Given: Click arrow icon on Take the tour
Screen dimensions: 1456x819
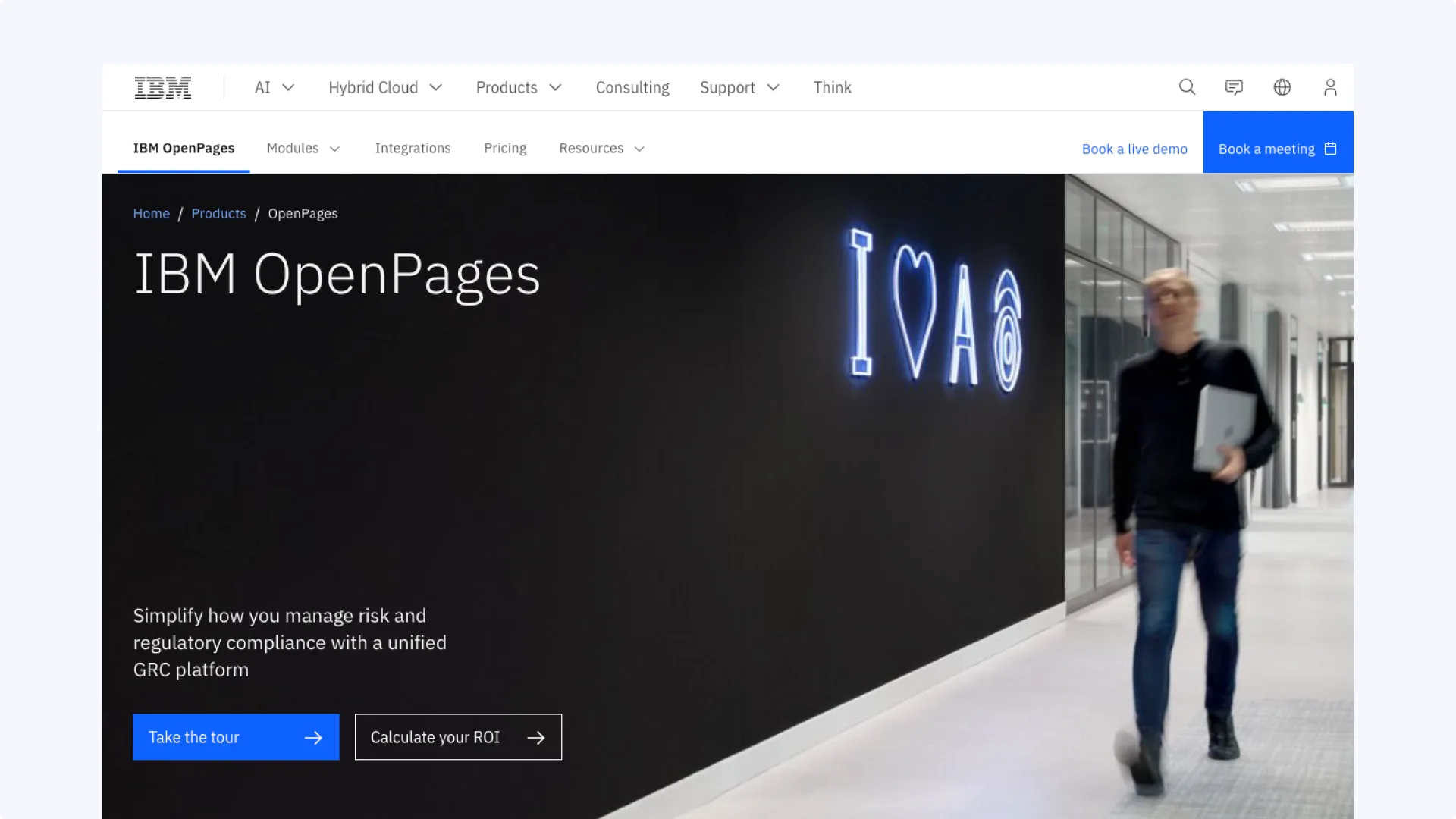Looking at the screenshot, I should tap(313, 738).
